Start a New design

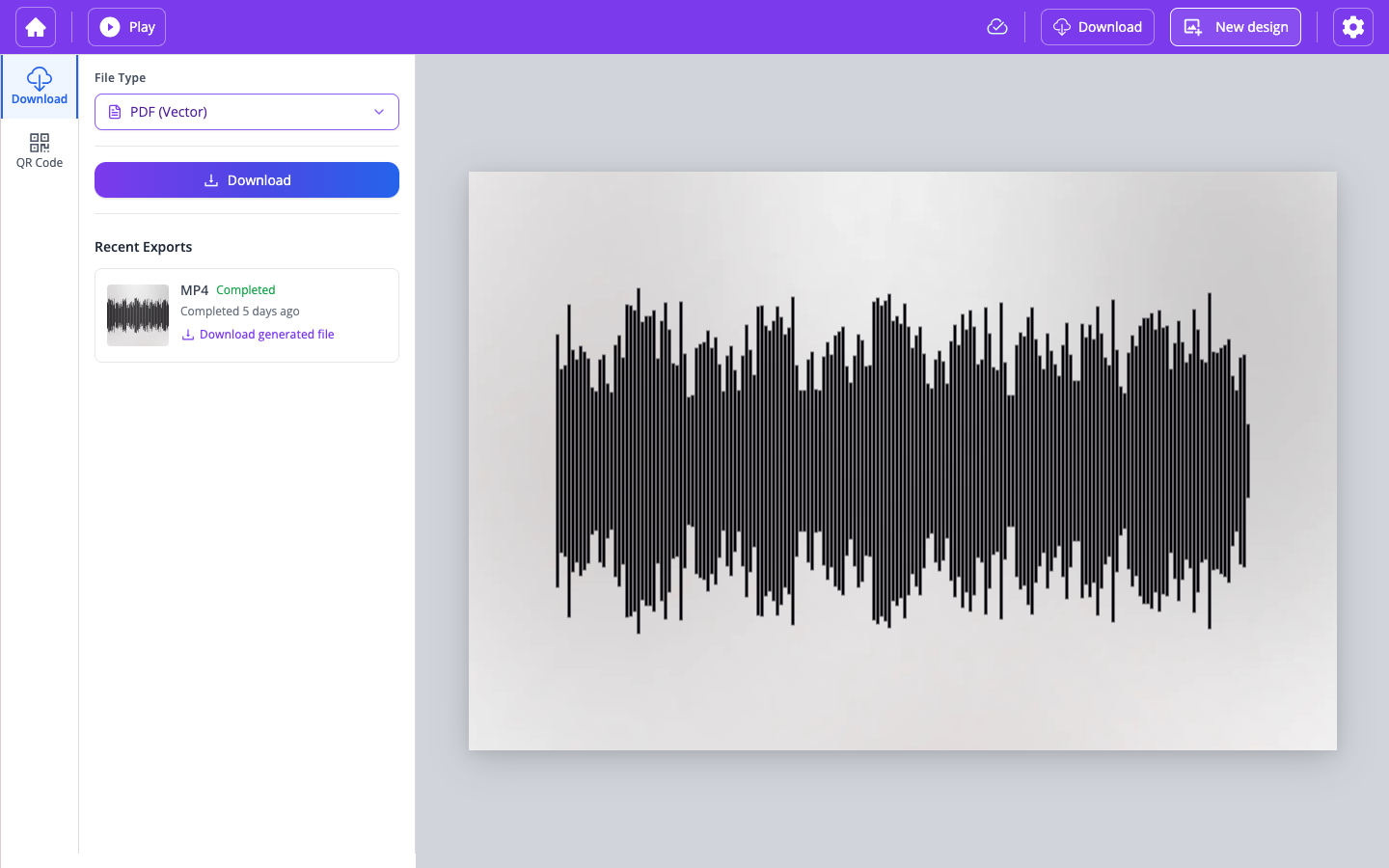click(x=1236, y=26)
